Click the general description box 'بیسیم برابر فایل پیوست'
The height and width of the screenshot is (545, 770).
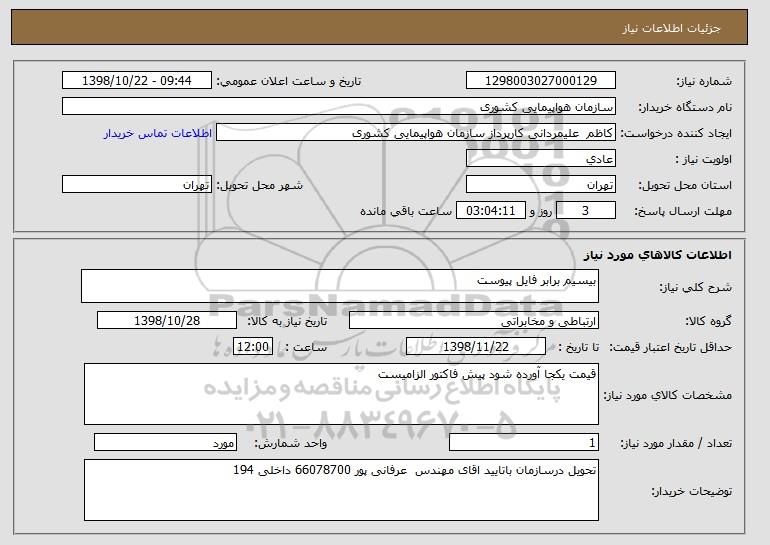coord(340,286)
